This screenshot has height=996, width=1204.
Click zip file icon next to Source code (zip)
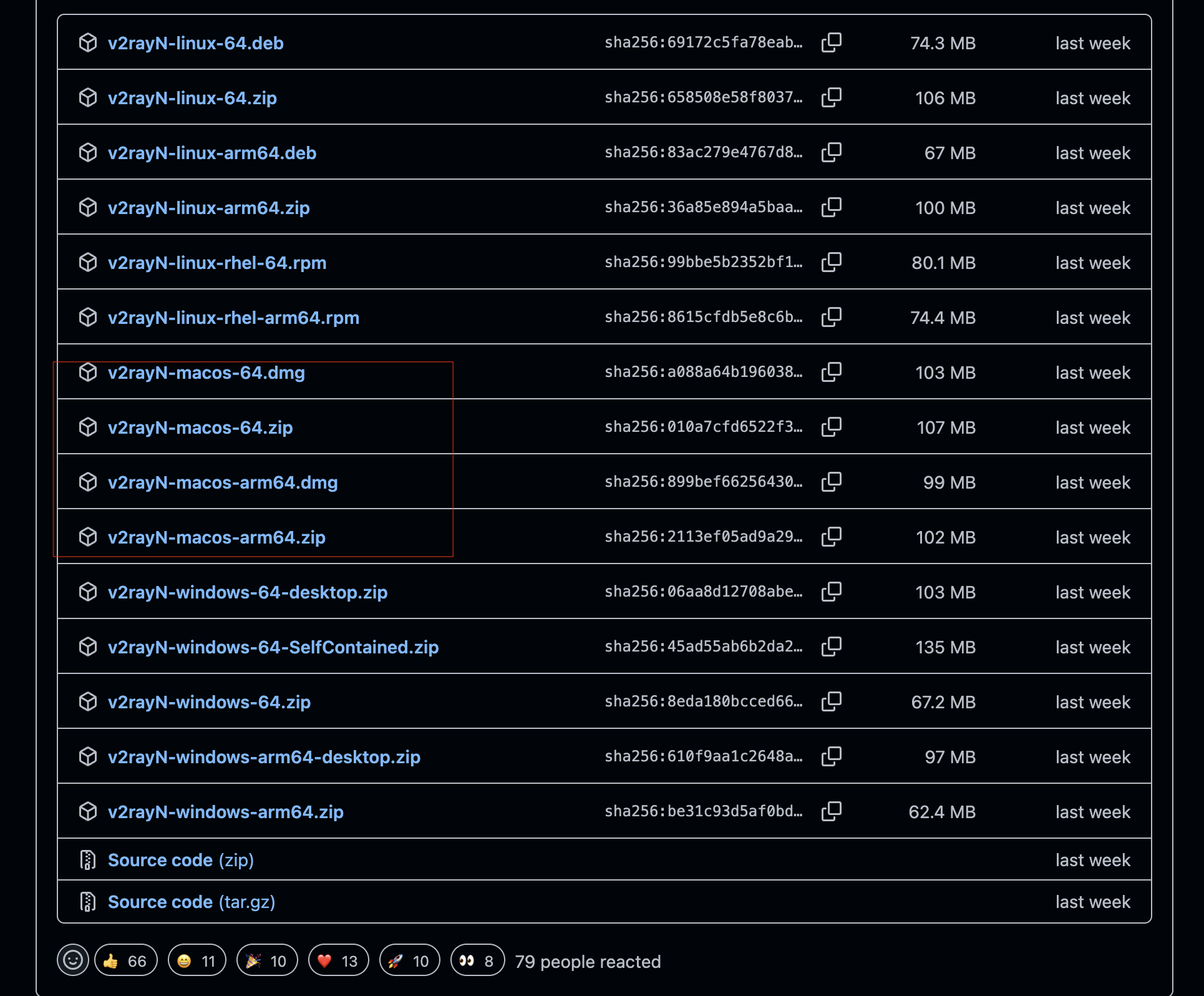pos(88,860)
